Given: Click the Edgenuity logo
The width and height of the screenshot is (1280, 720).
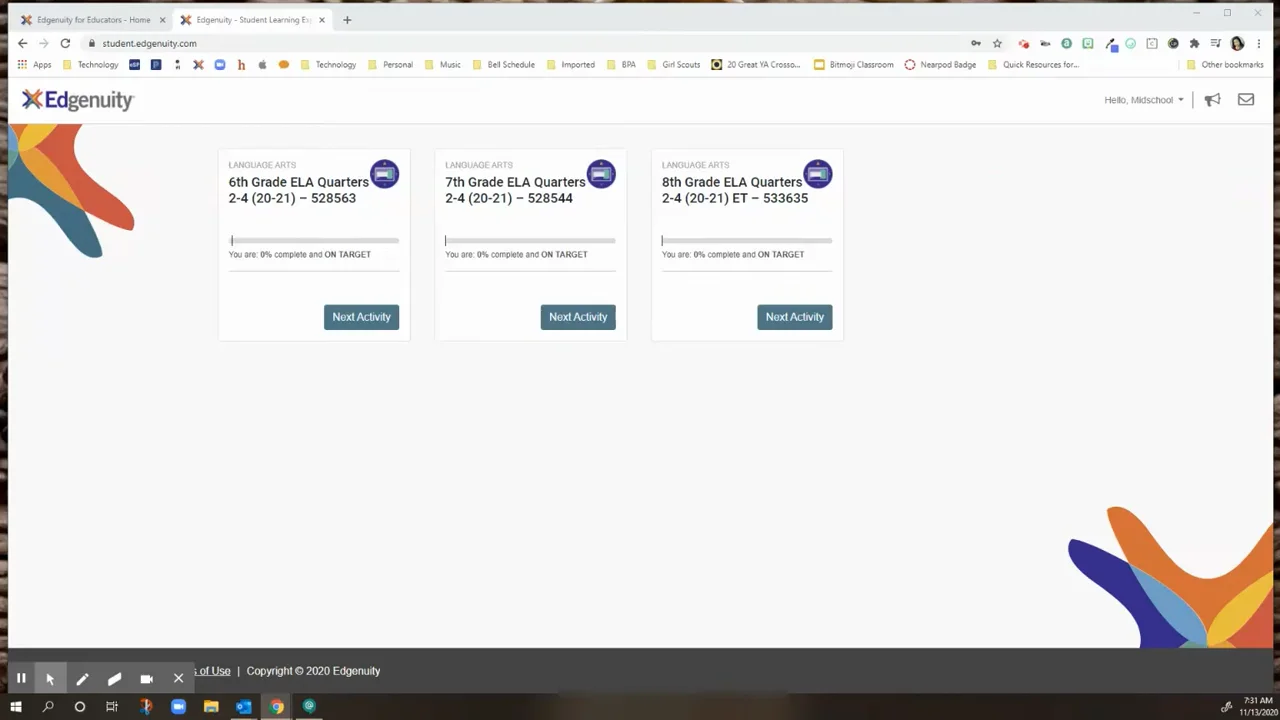Looking at the screenshot, I should [x=77, y=99].
